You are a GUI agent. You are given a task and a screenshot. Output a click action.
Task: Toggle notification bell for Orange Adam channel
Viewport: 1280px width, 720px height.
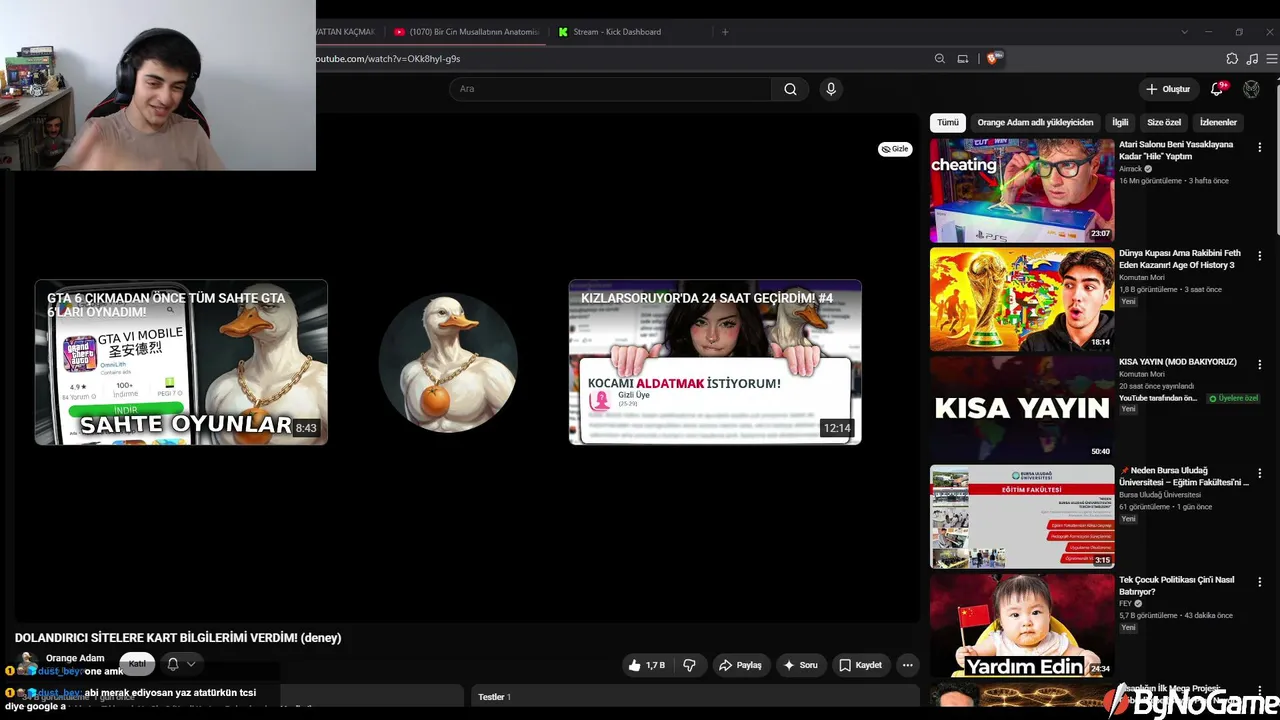pyautogui.click(x=180, y=664)
